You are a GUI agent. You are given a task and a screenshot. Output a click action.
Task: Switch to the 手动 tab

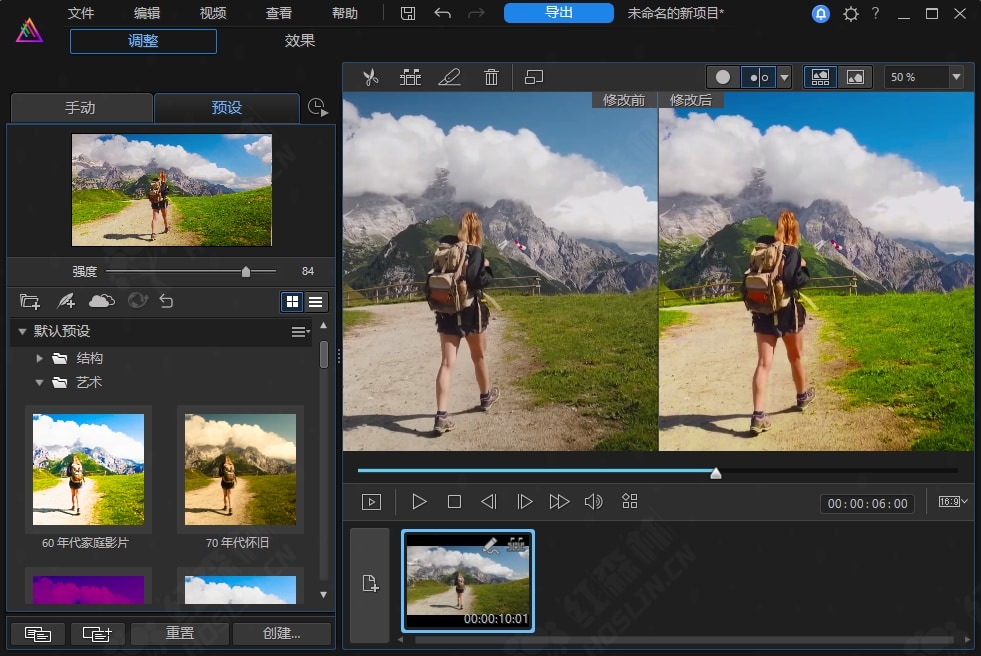click(80, 108)
